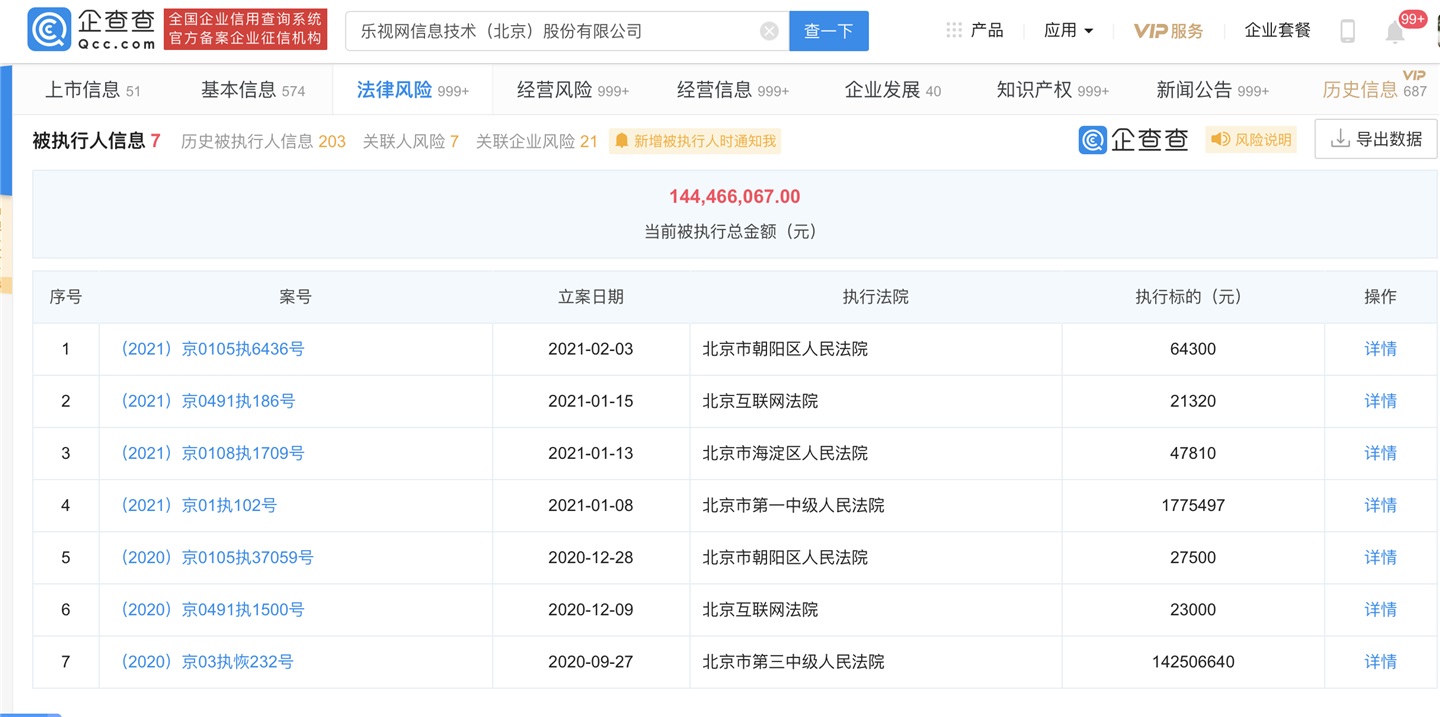Clear the search box with the X icon
This screenshot has width=1440, height=717.
tap(768, 31)
